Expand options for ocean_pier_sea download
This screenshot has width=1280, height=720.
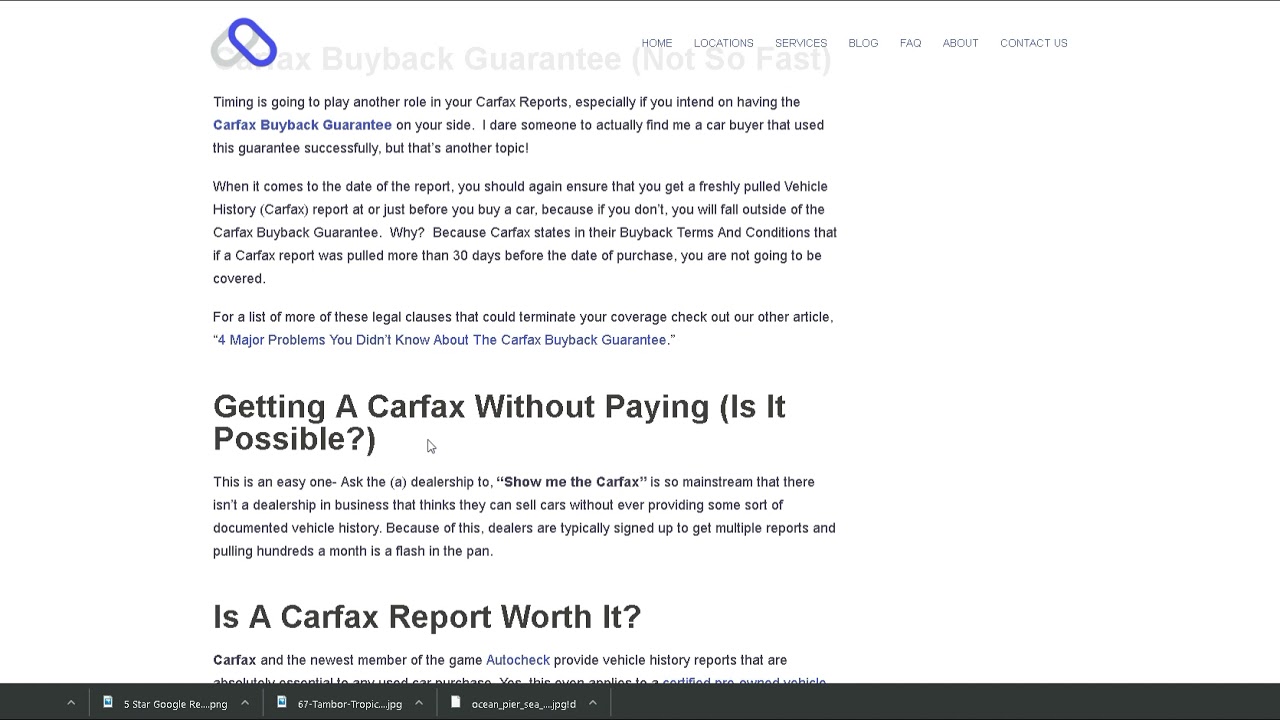[593, 703]
